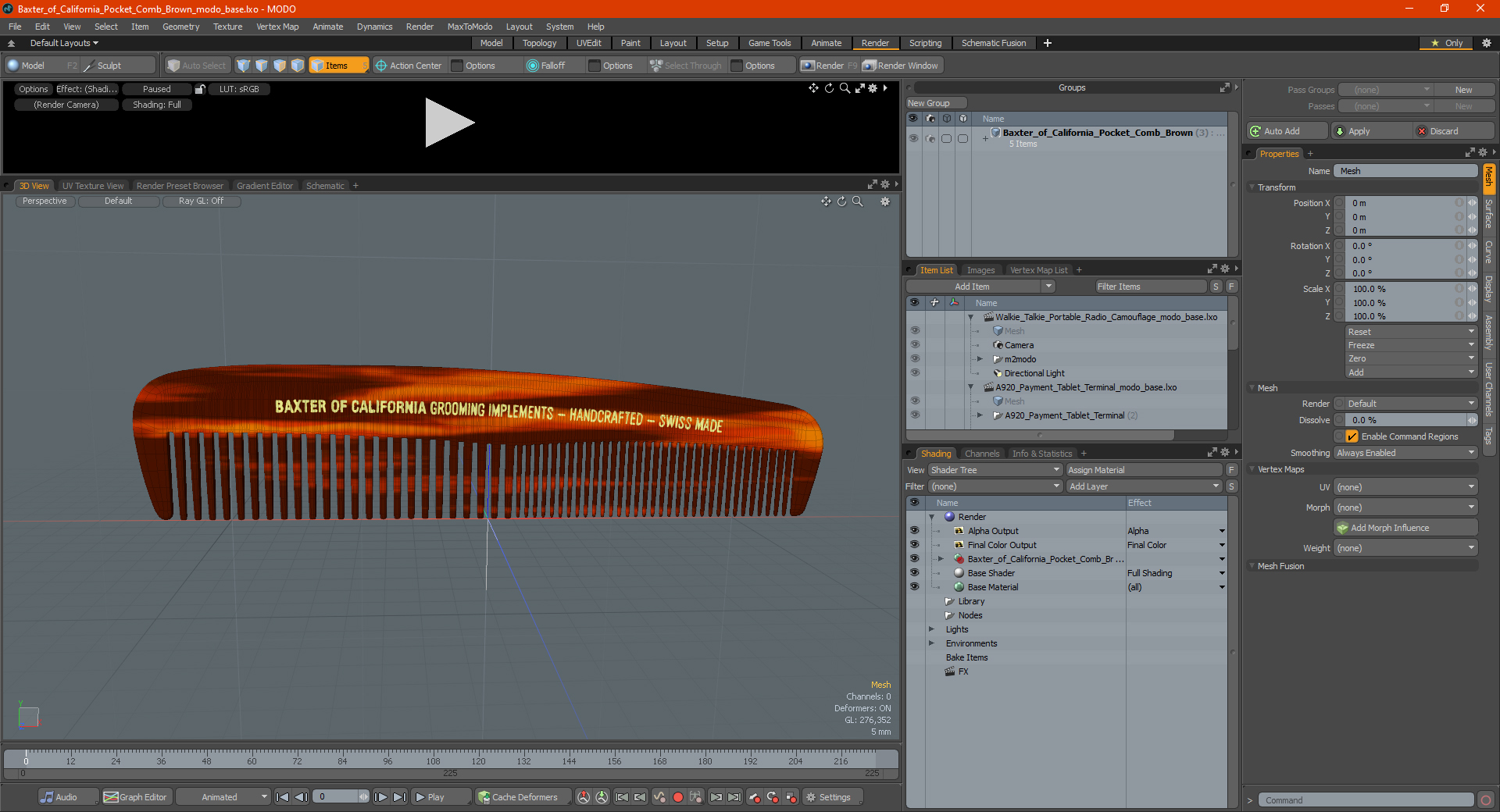Zoom 3D viewport with magnifier icon
1500x812 pixels.
[x=858, y=201]
